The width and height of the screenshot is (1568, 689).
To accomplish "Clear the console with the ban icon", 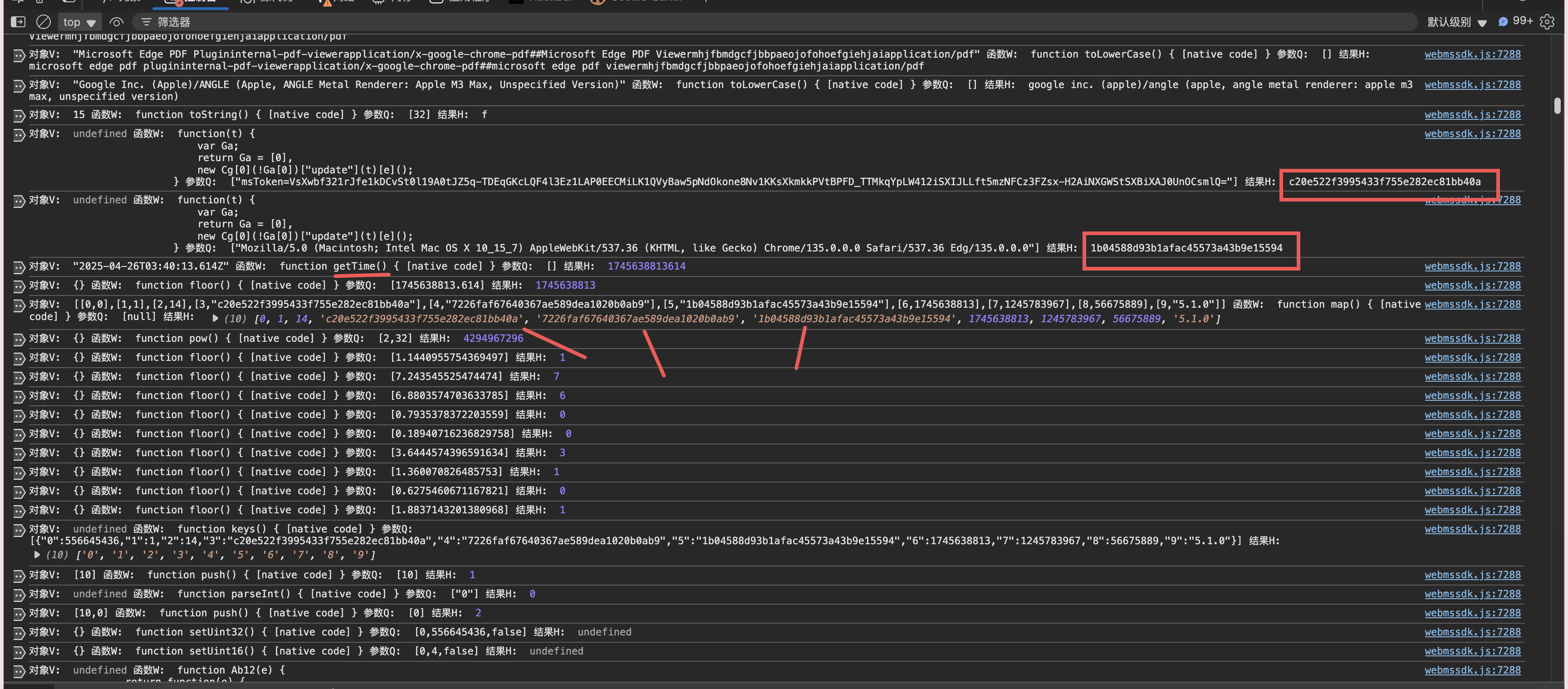I will point(43,22).
